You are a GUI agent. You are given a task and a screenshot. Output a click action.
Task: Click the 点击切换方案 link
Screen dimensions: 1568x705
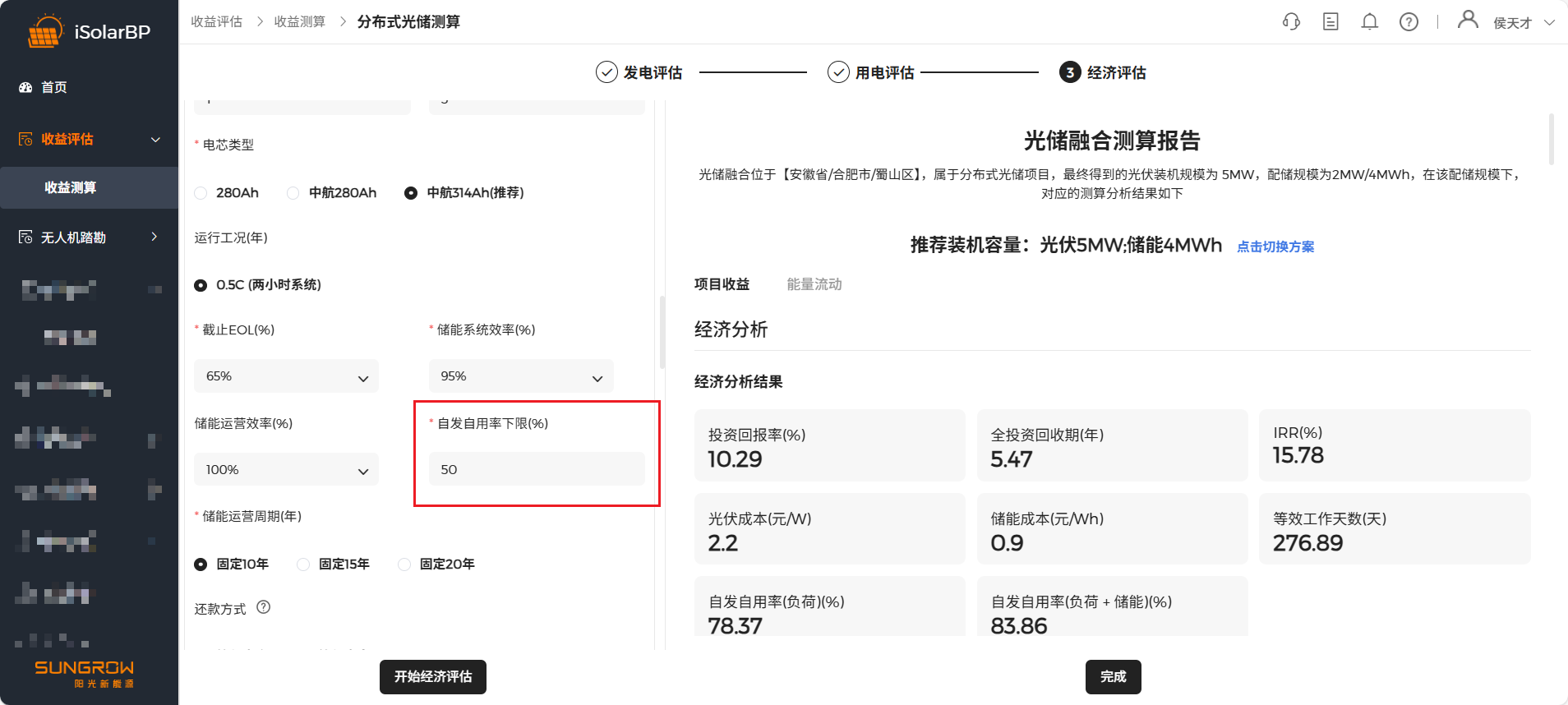pos(1275,247)
